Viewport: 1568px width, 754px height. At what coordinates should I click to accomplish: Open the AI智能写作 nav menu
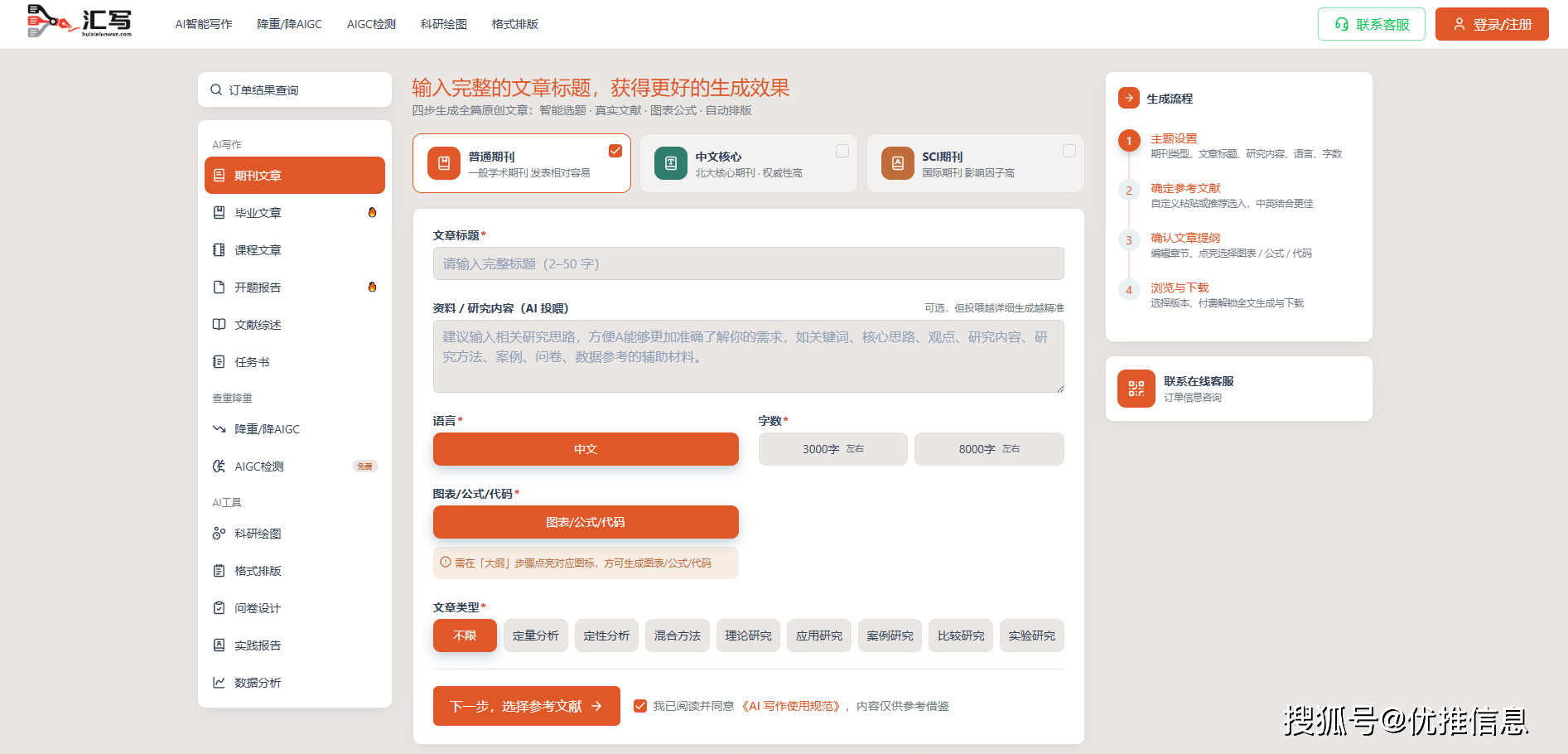tap(204, 24)
